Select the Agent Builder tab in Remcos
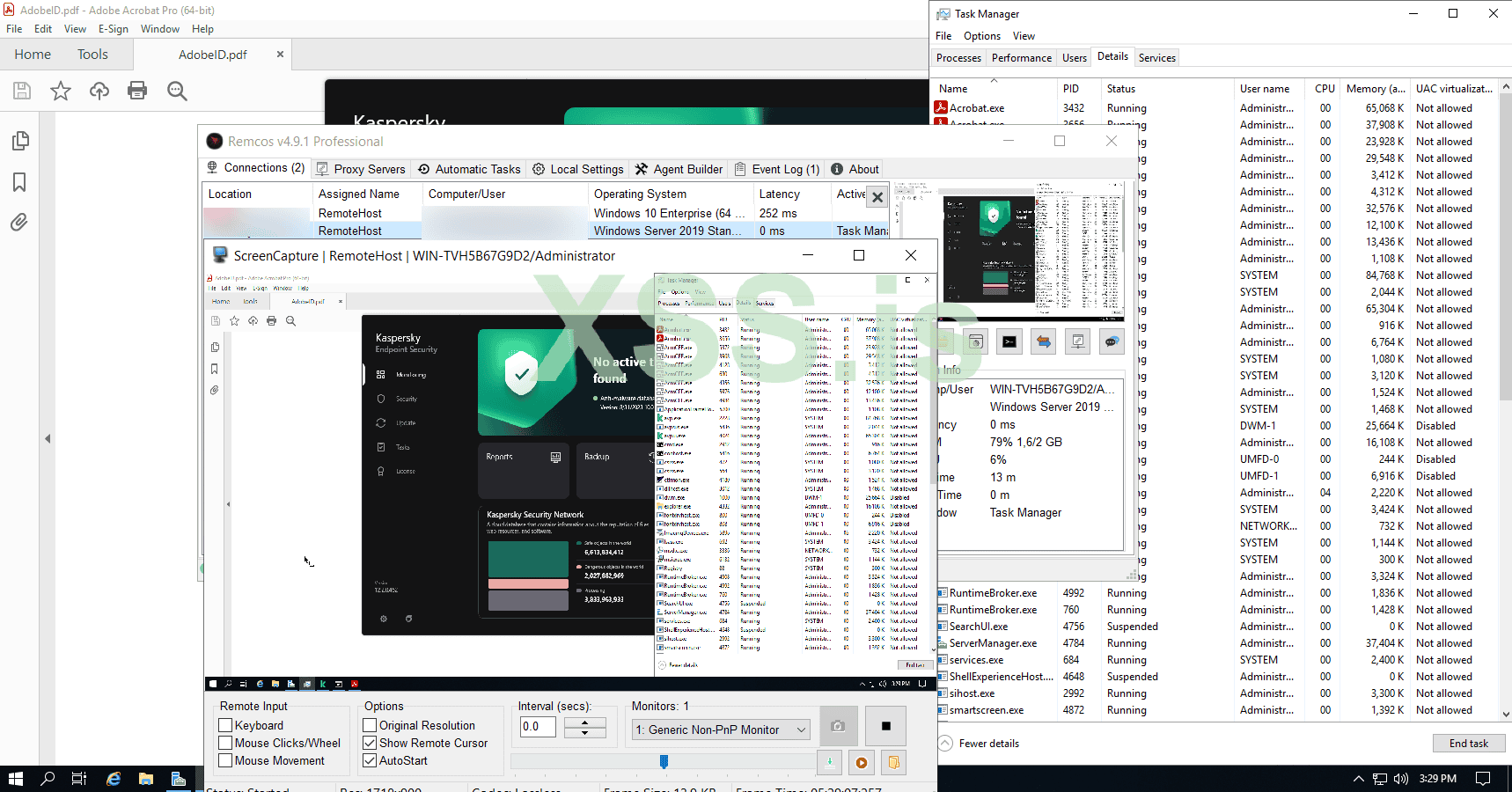The width and height of the screenshot is (1512, 792). coord(679,169)
